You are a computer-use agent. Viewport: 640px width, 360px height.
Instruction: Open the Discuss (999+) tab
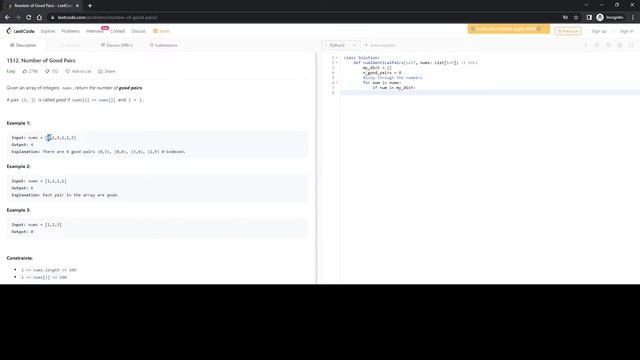pyautogui.click(x=117, y=45)
